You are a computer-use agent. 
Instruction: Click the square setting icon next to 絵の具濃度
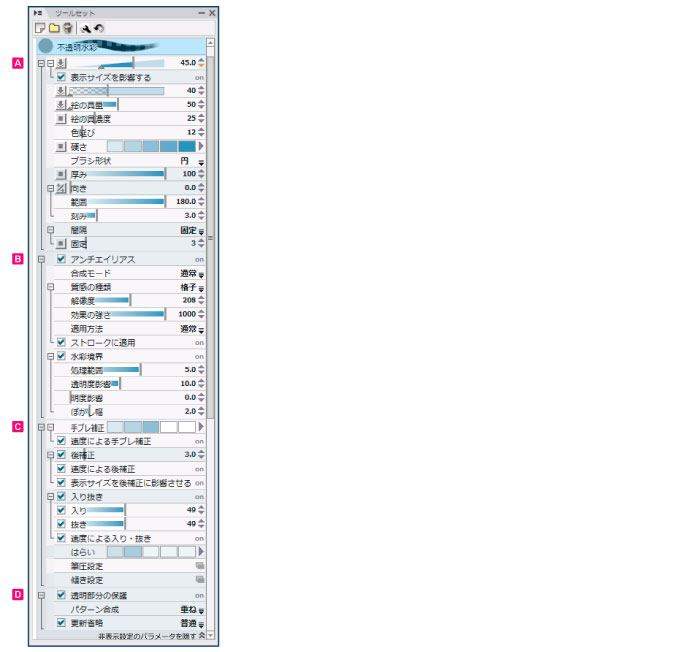point(61,119)
